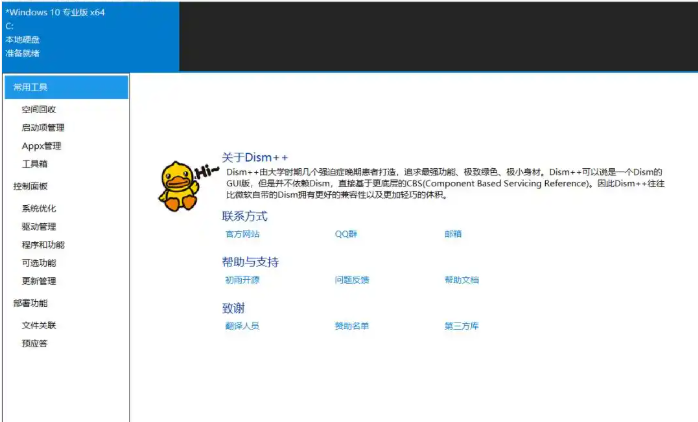Click the 致谢 heading

tap(233, 308)
